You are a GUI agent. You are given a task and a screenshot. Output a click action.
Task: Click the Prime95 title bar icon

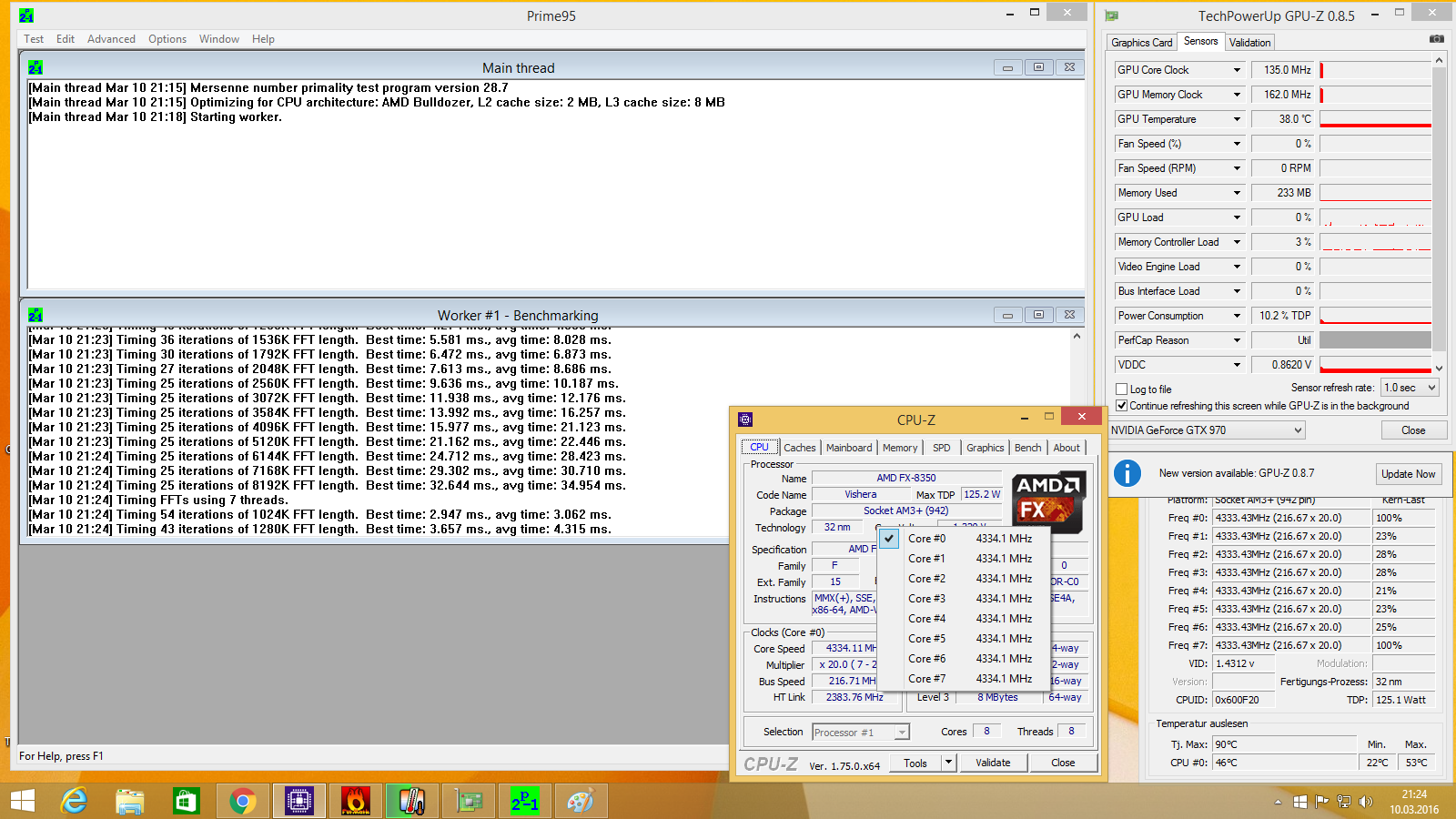pos(26,15)
